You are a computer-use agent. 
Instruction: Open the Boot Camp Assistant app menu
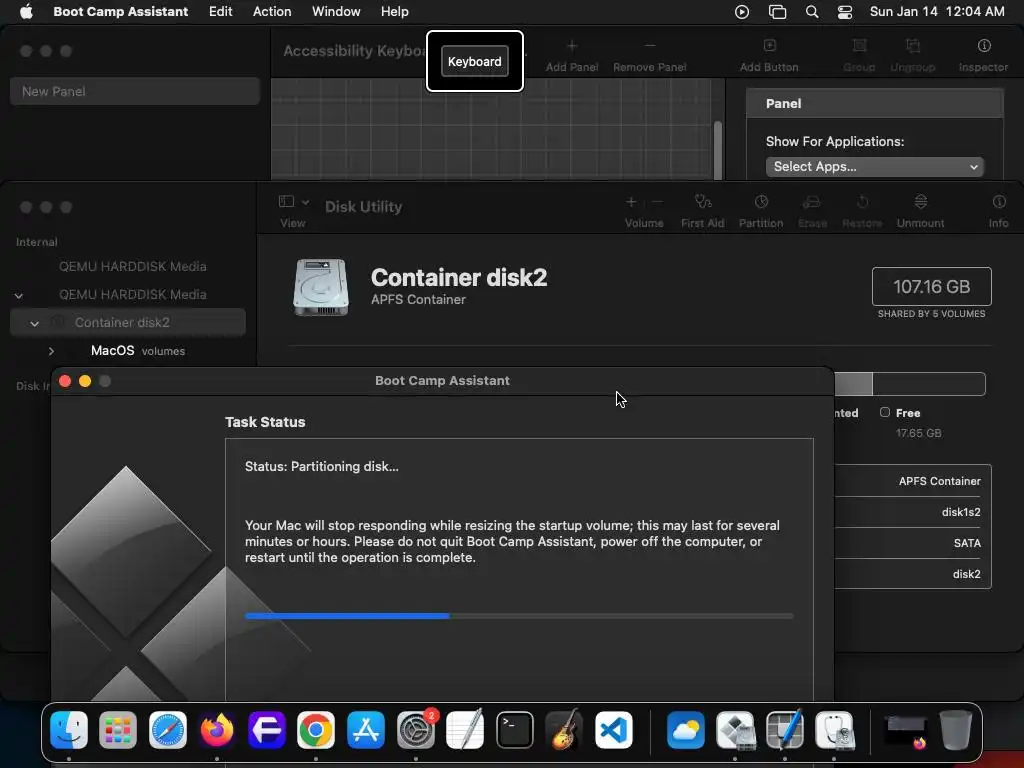click(x=120, y=11)
